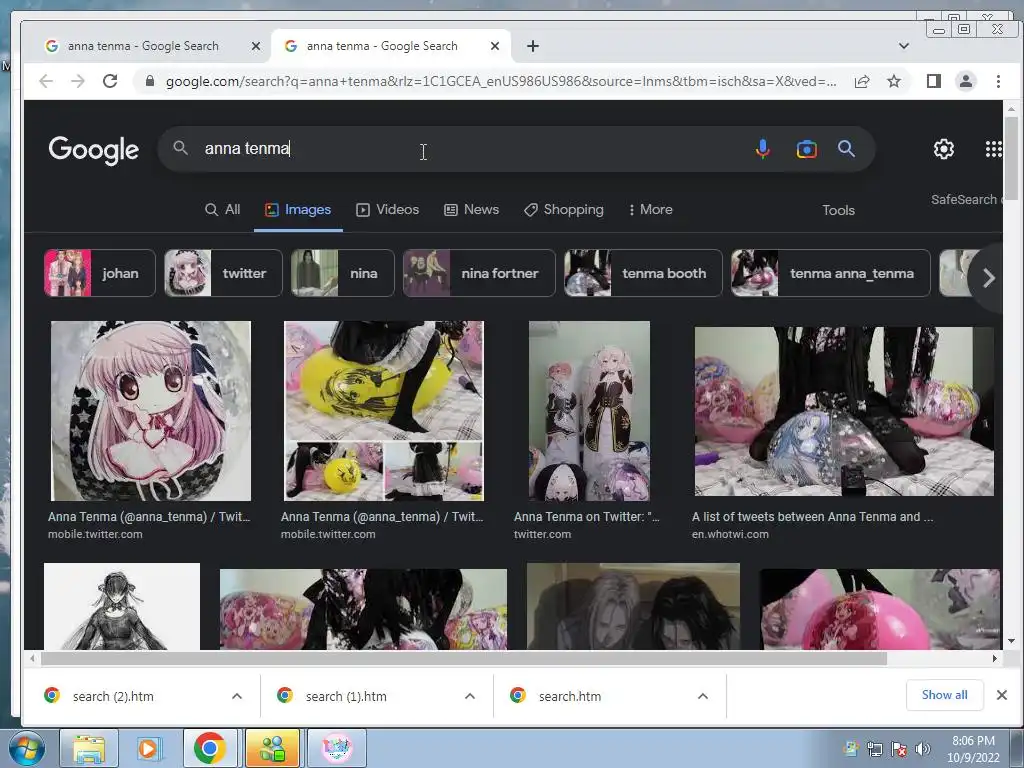The width and height of the screenshot is (1024, 768).
Task: Open Windows Media Player from taskbar
Action: pos(149,748)
